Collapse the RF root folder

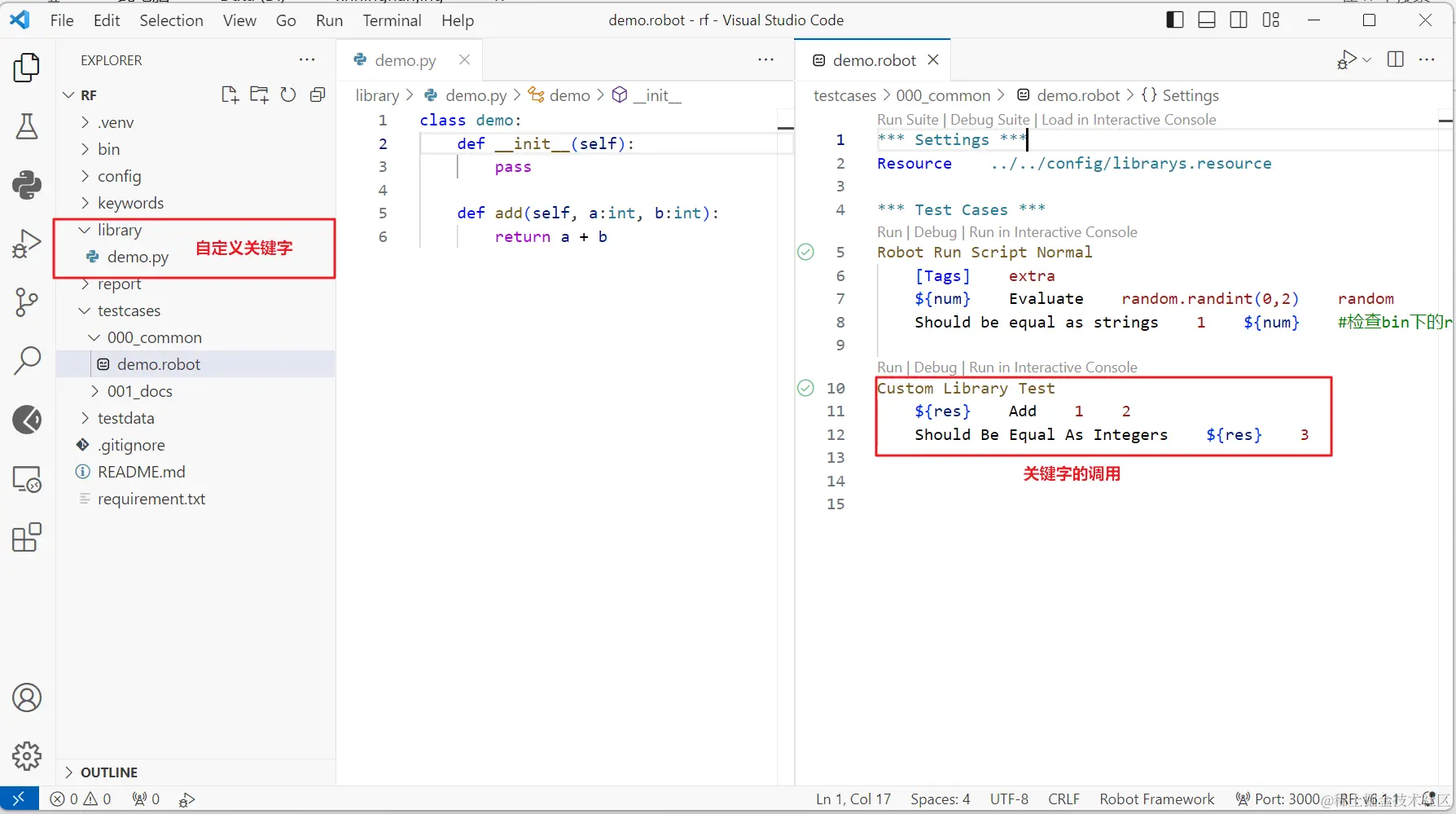[x=69, y=95]
